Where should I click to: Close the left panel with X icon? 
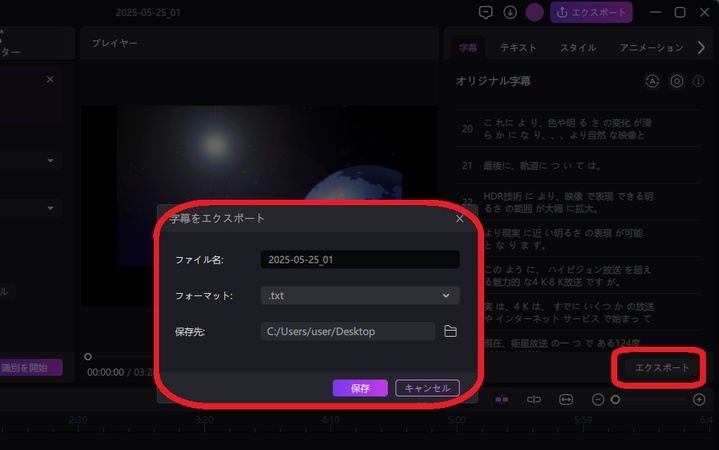click(50, 79)
